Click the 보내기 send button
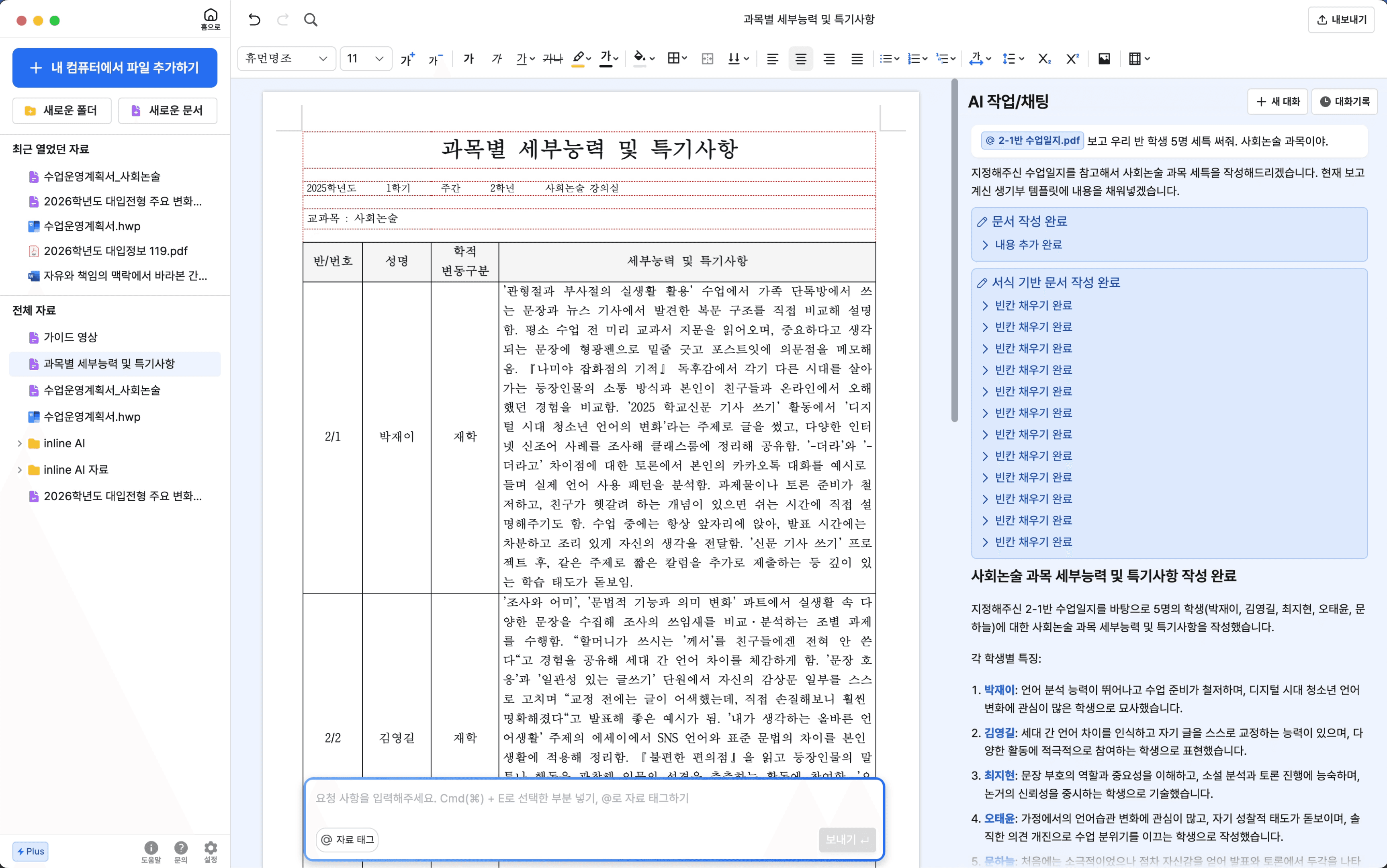This screenshot has width=1387, height=868. tap(847, 840)
